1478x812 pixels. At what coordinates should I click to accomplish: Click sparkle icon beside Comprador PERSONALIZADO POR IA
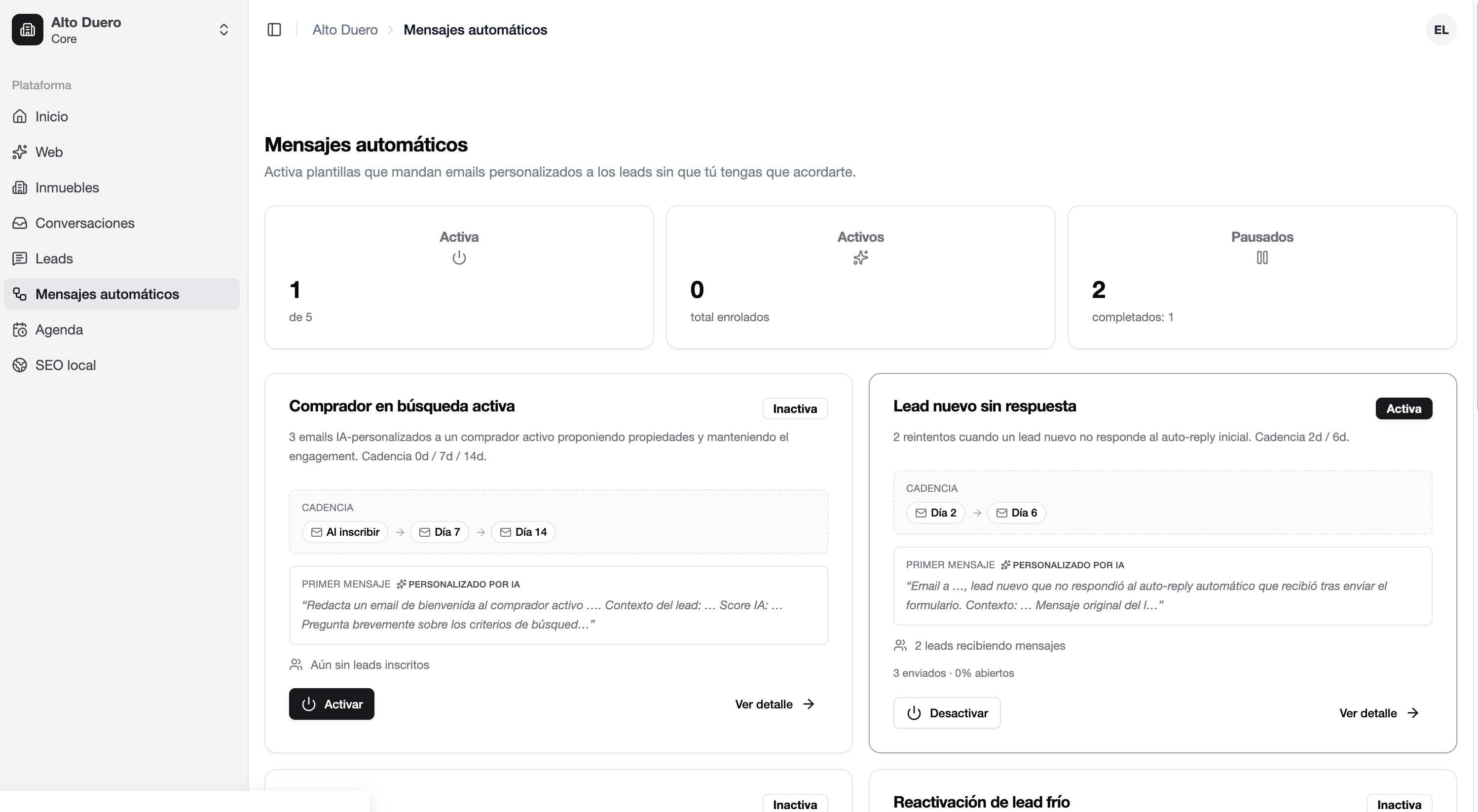pos(402,584)
